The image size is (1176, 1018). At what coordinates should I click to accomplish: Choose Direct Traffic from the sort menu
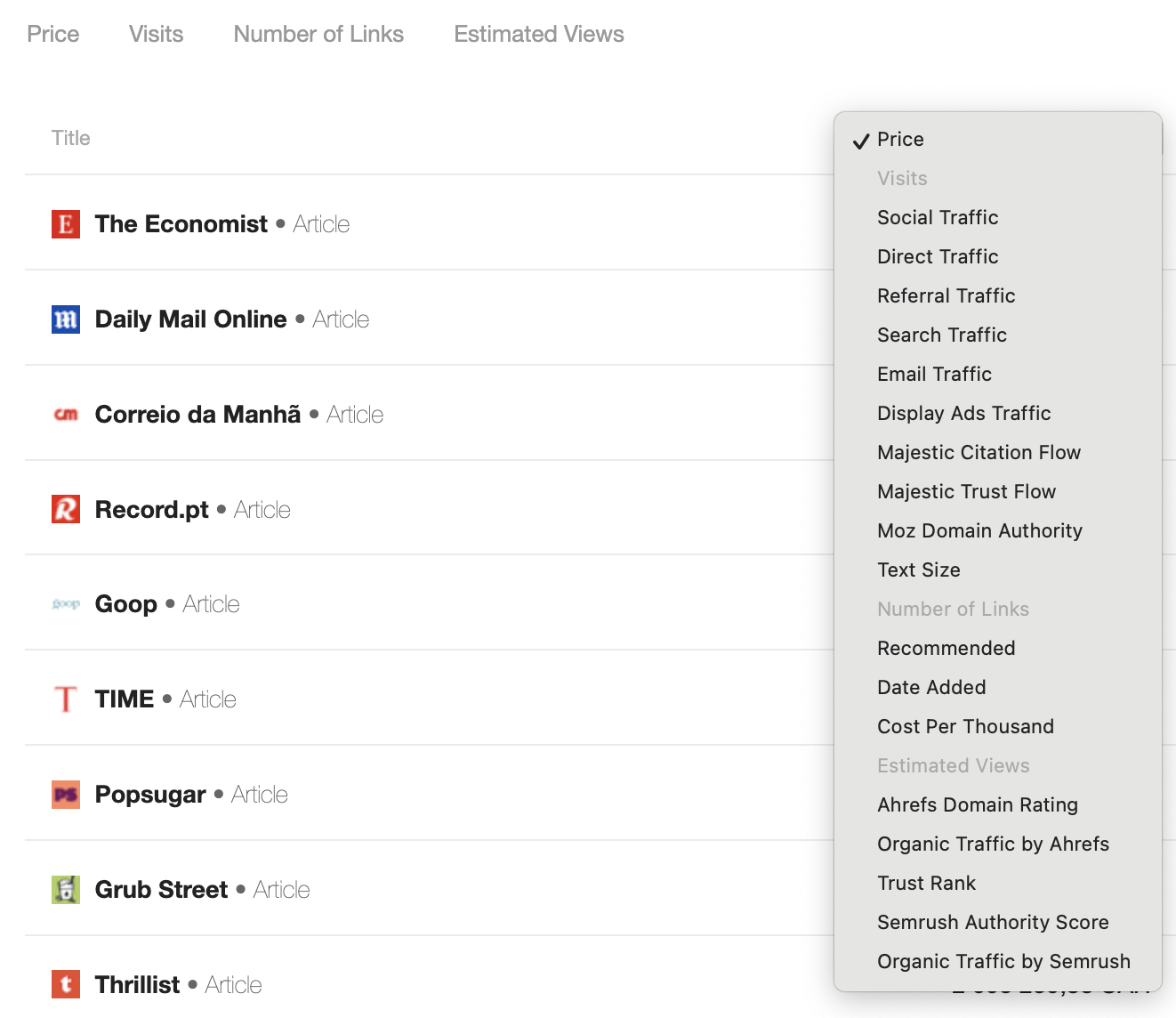[998, 256]
